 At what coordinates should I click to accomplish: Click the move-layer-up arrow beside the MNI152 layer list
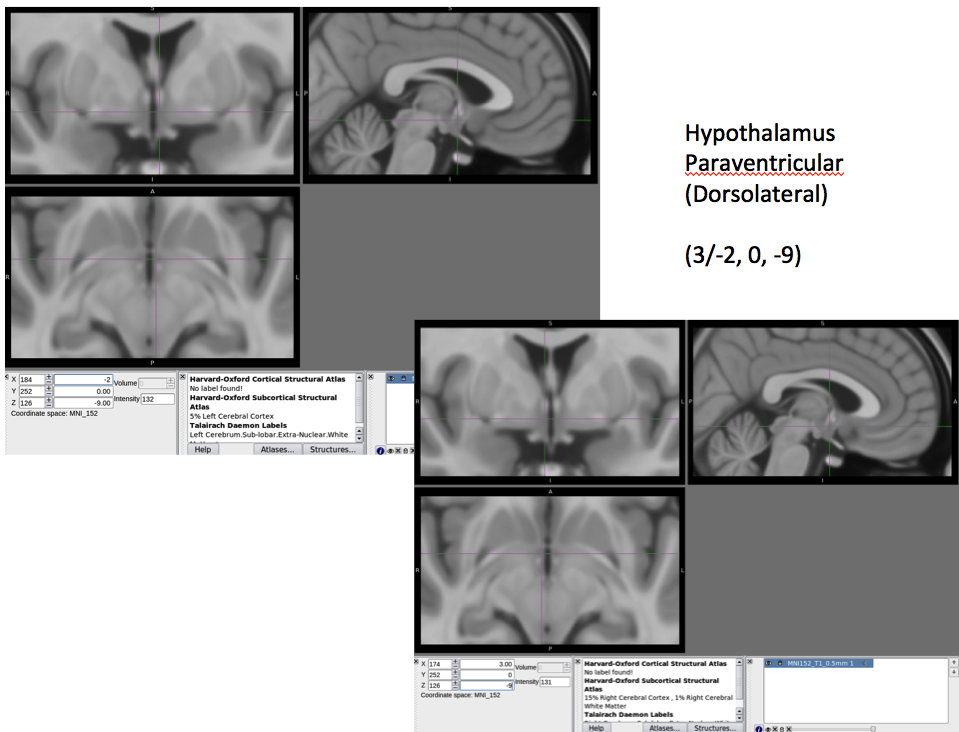coord(953,663)
